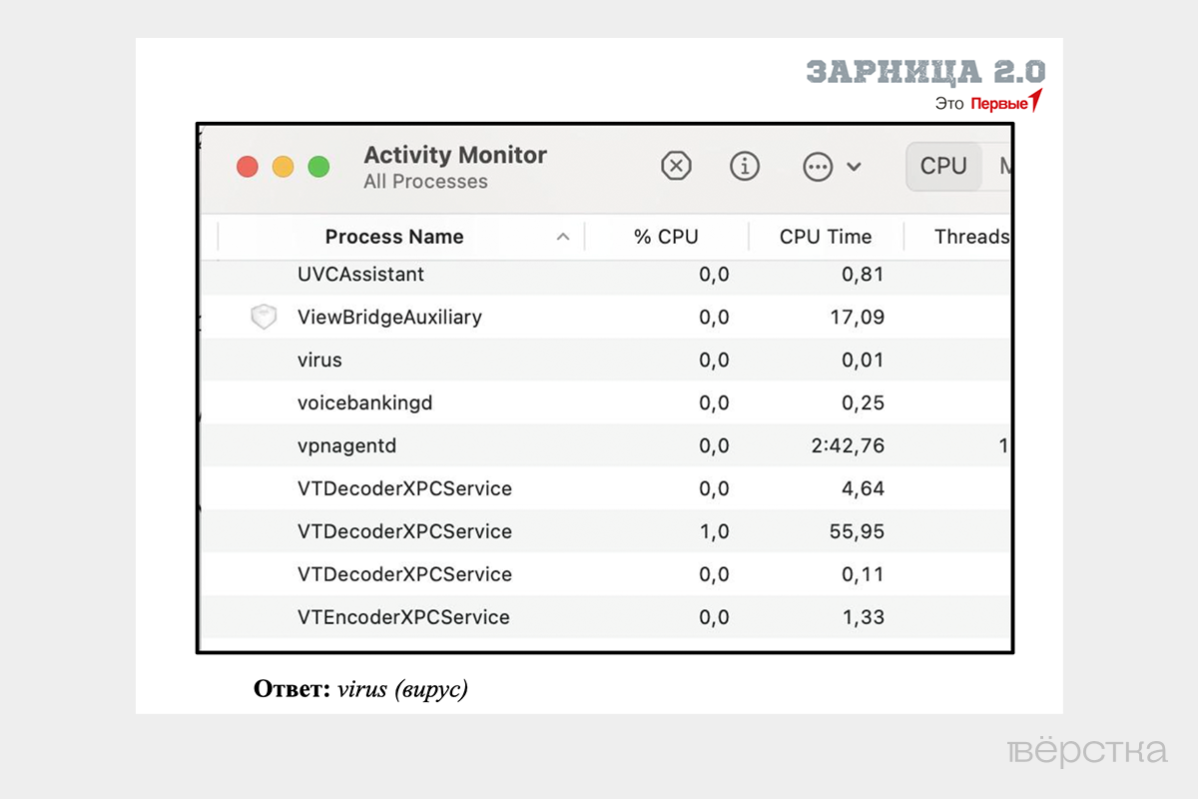
Task: Toggle sort order arrow on Process Name
Action: tap(563, 237)
